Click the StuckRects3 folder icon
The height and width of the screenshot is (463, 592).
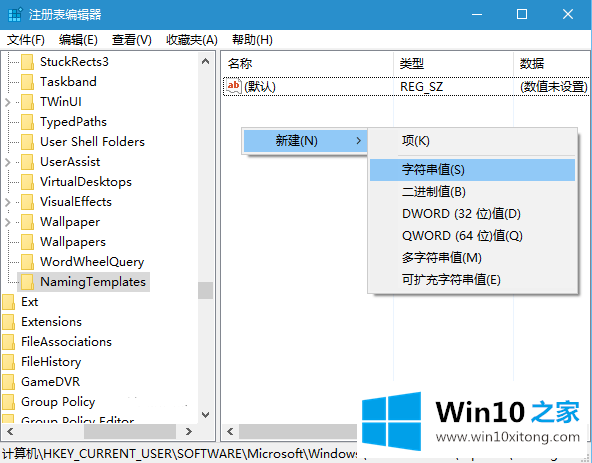27,62
